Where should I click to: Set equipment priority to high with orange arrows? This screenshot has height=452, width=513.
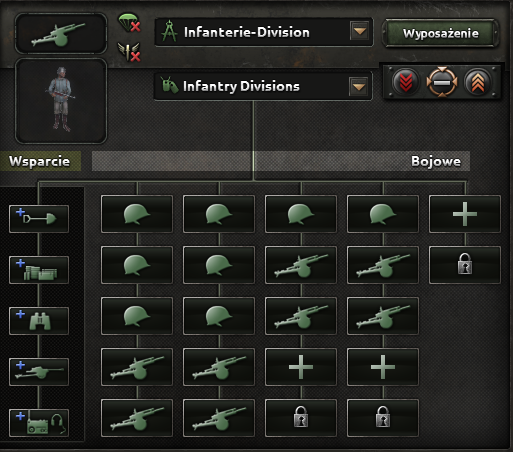[477, 82]
